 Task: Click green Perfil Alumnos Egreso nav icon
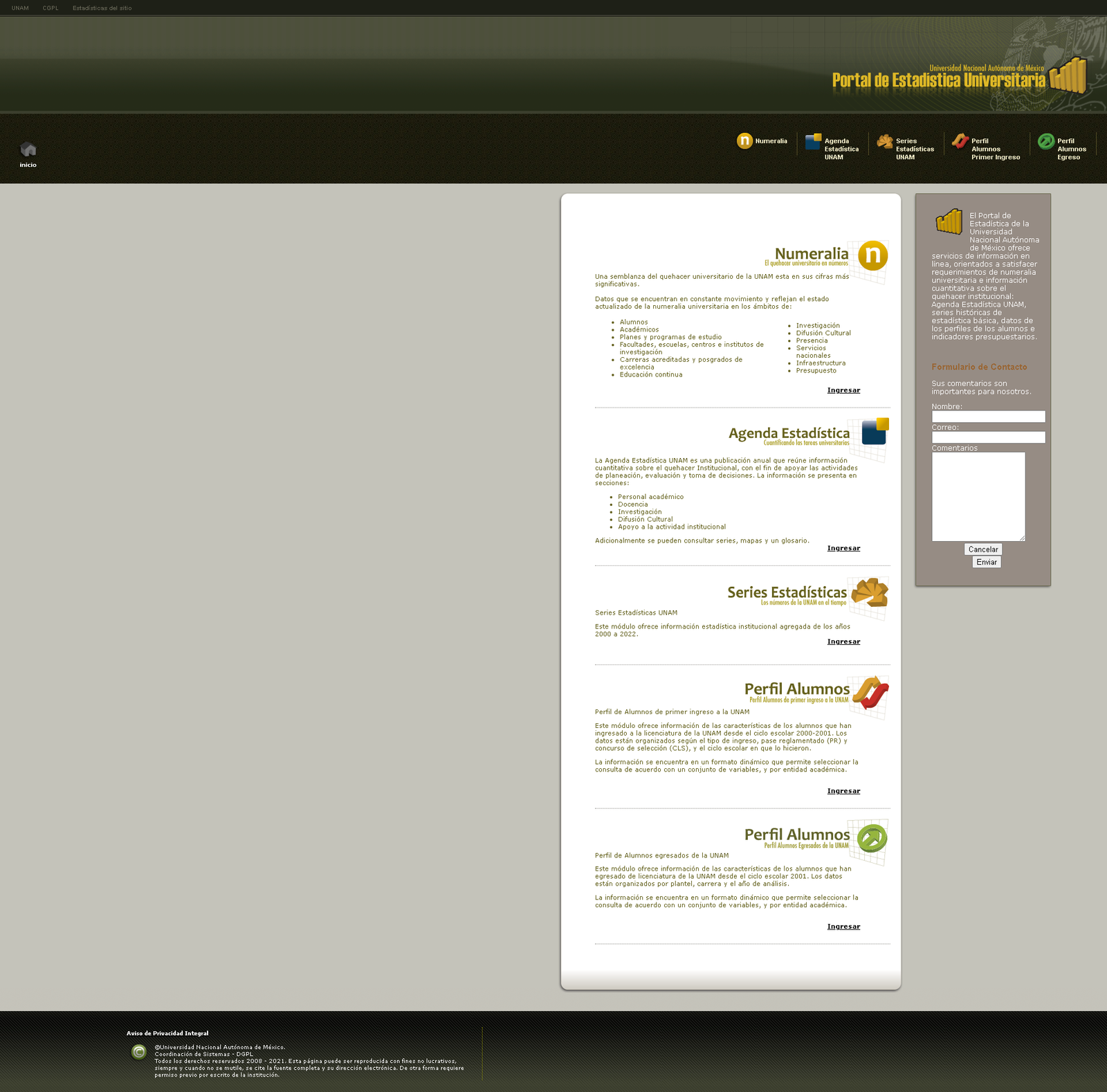click(1045, 142)
